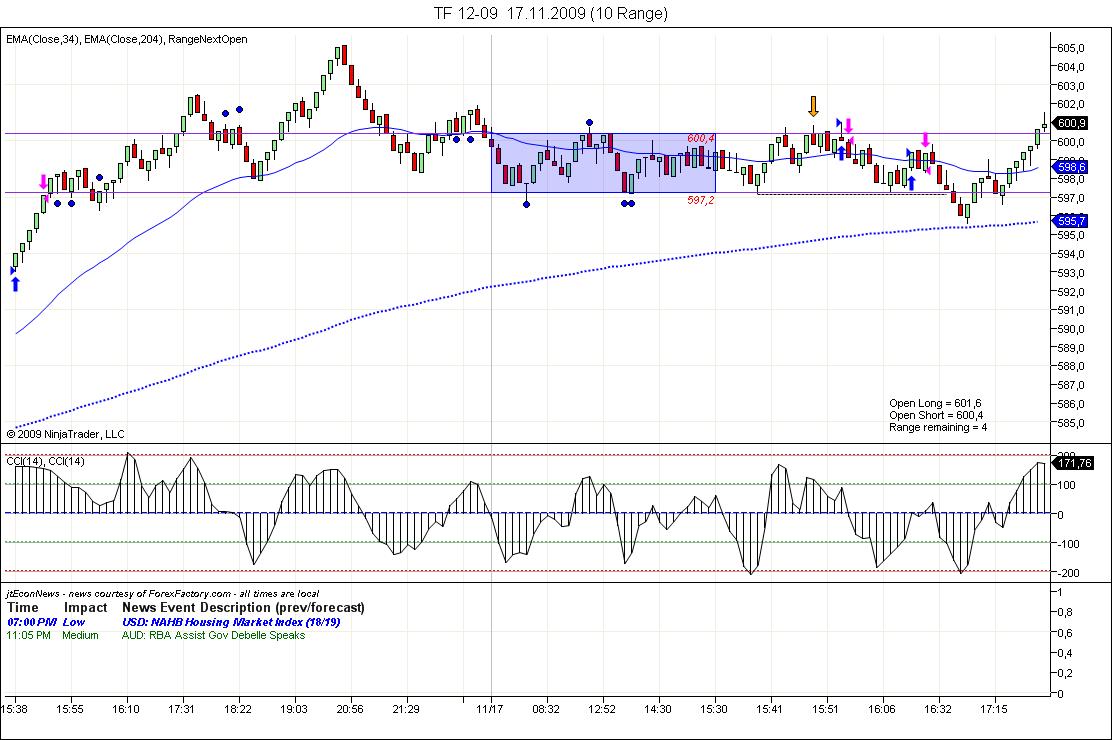Click the blue 595,7 EMA price marker
This screenshot has height=740, width=1112.
point(1072,221)
